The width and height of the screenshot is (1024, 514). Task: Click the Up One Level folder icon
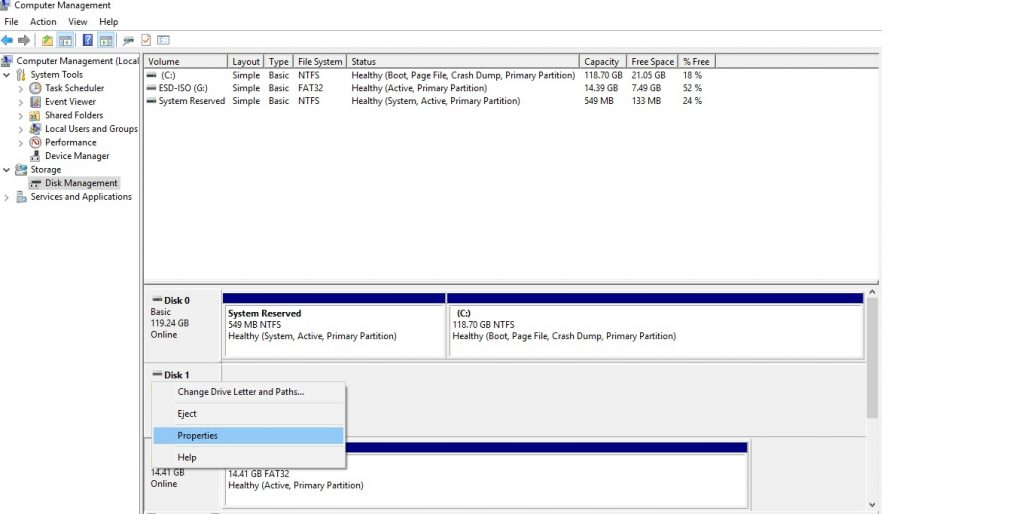(47, 40)
